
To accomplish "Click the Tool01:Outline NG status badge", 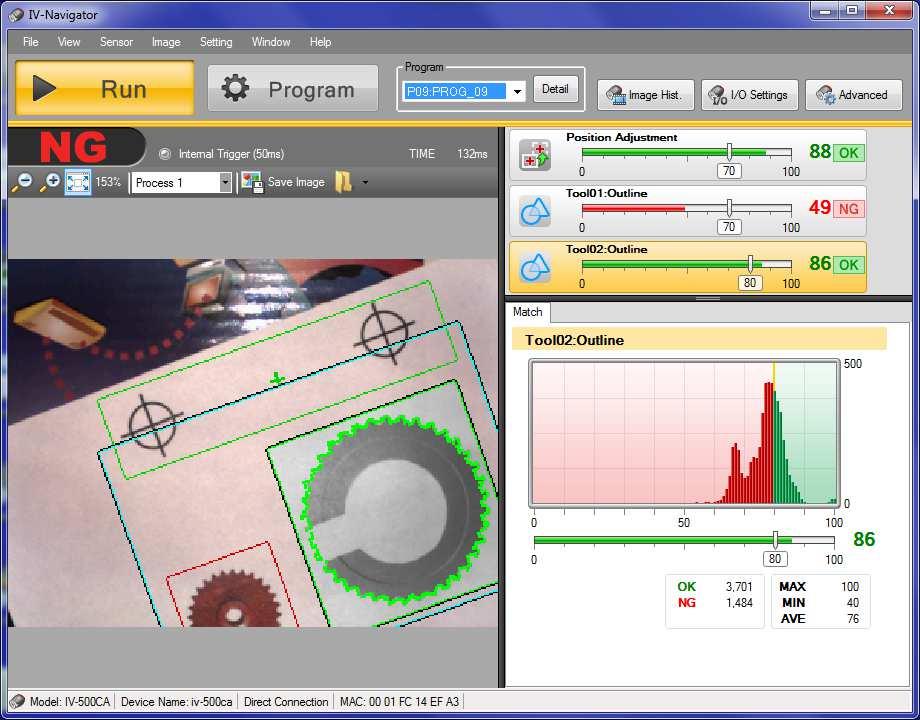I will click(x=848, y=209).
